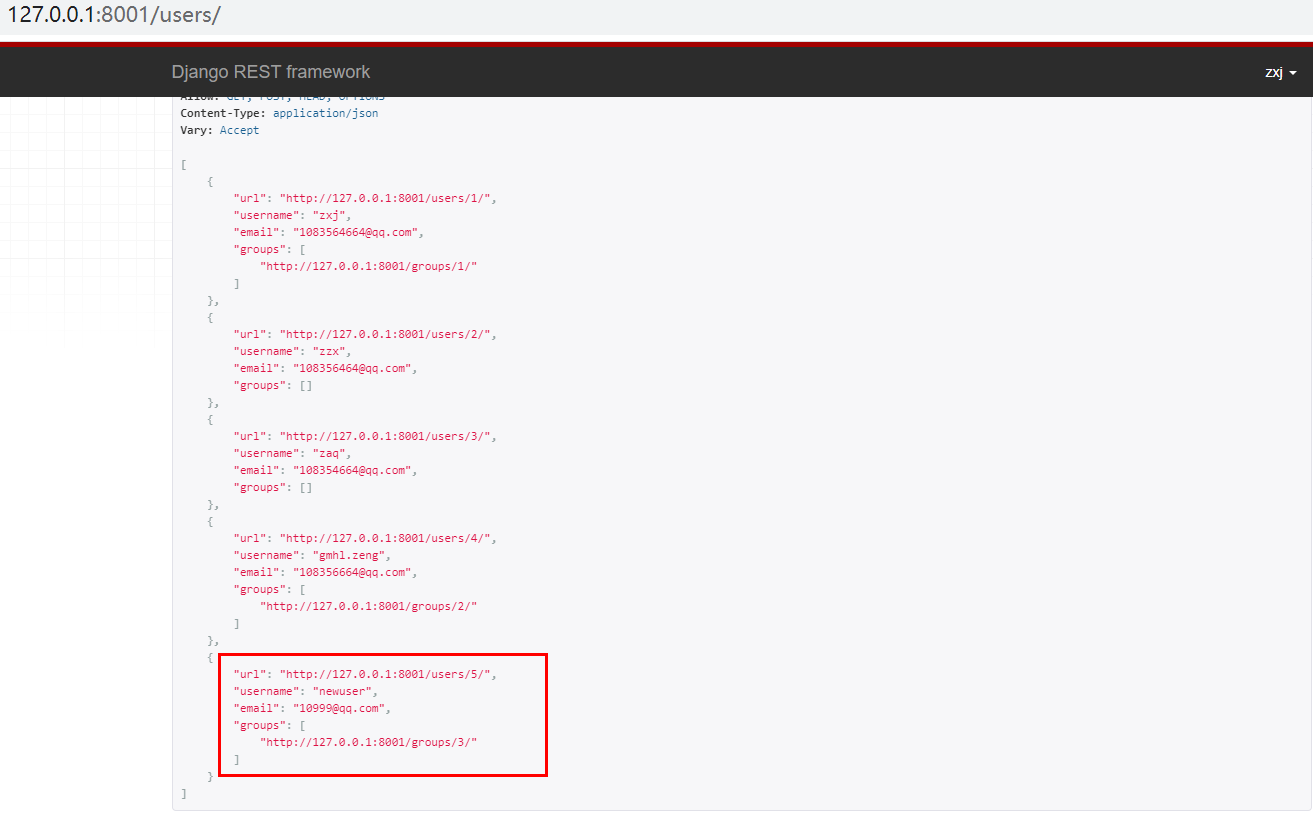Select the username value "newuser"
The width and height of the screenshot is (1313, 818).
pyautogui.click(x=341, y=691)
